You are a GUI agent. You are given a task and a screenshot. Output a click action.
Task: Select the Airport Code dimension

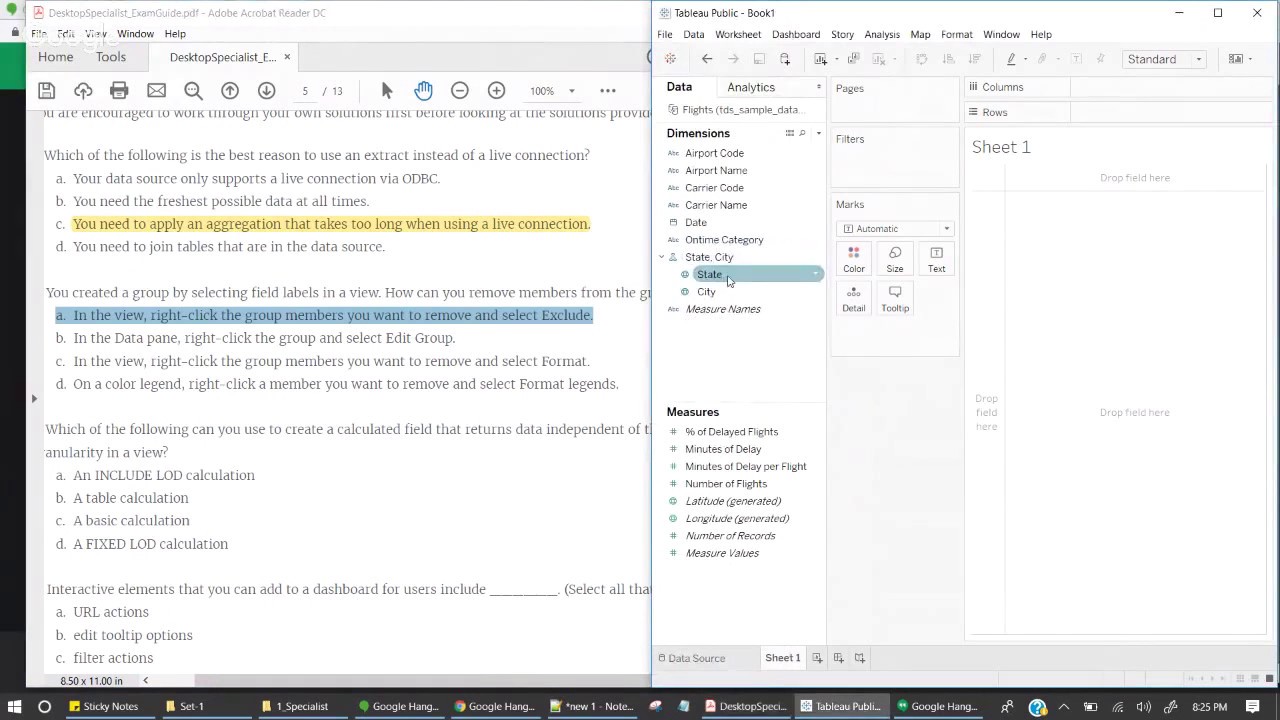pyautogui.click(x=714, y=153)
